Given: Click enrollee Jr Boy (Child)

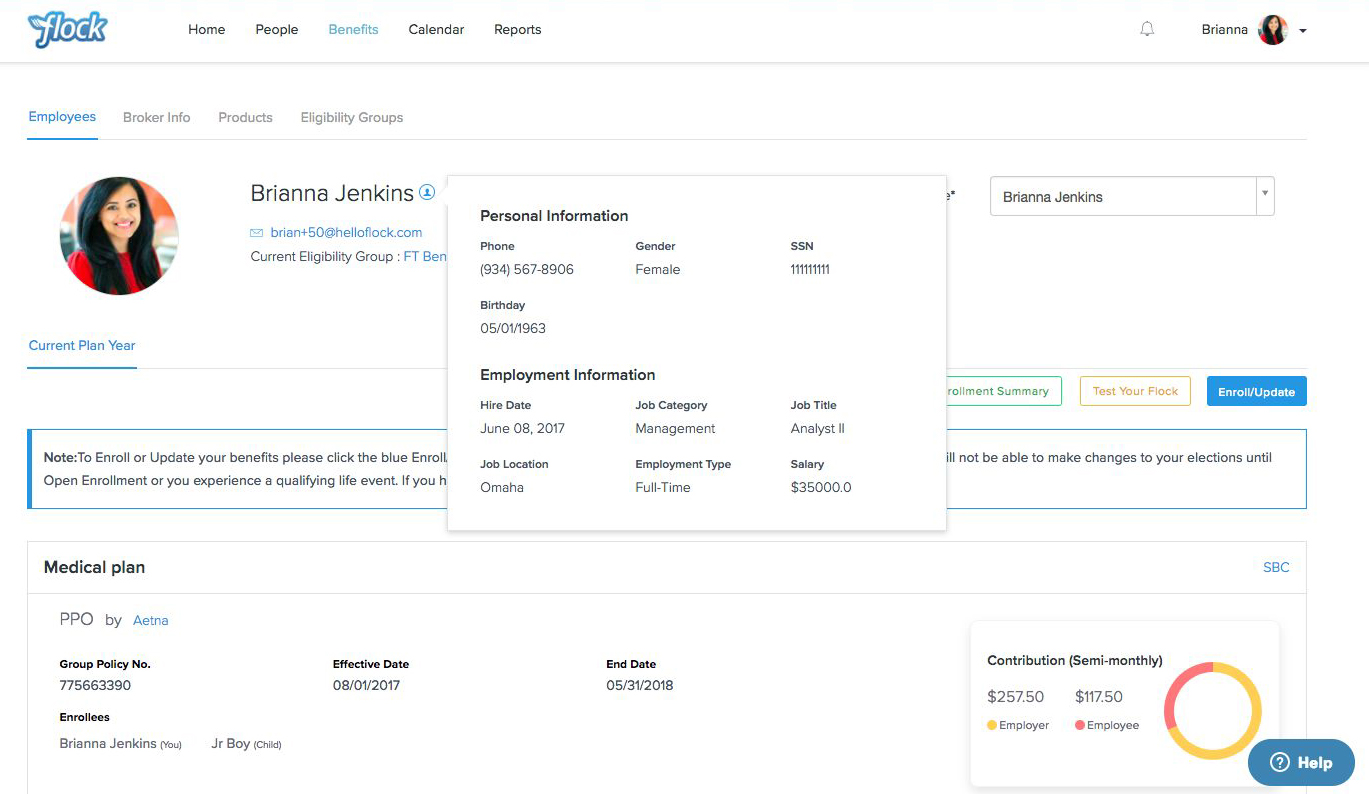Looking at the screenshot, I should pos(246,744).
